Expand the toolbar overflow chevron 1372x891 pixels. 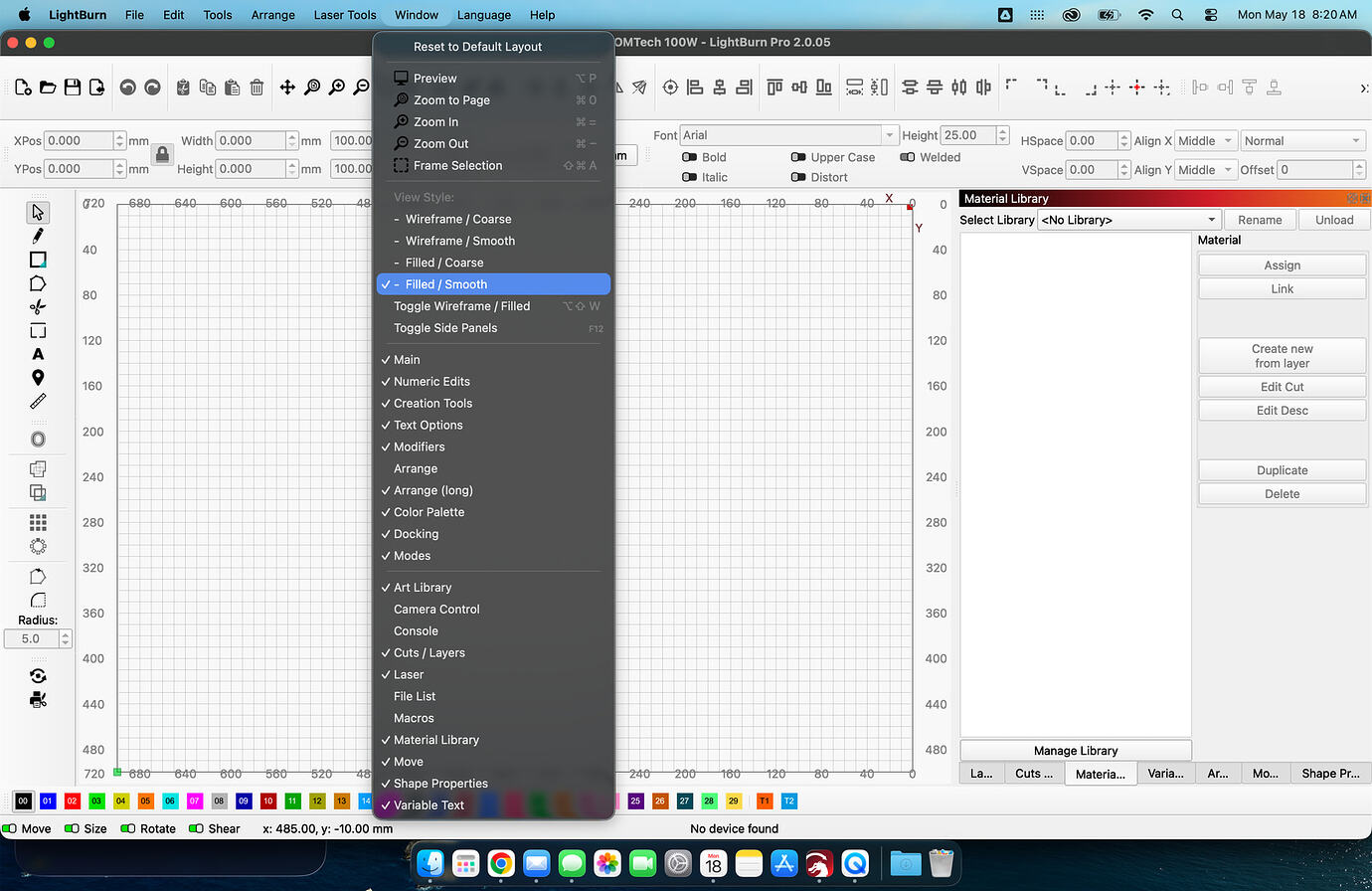click(1364, 89)
